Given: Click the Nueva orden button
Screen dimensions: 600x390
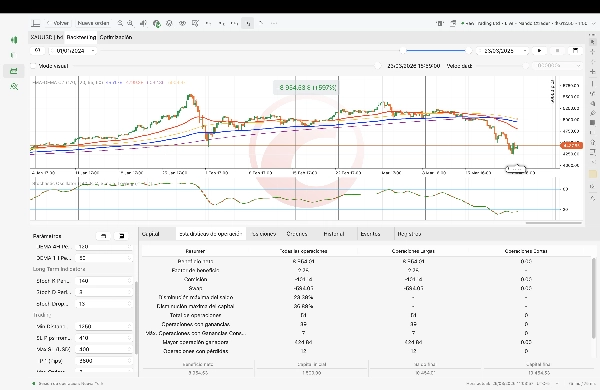Looking at the screenshot, I should tap(93, 23).
